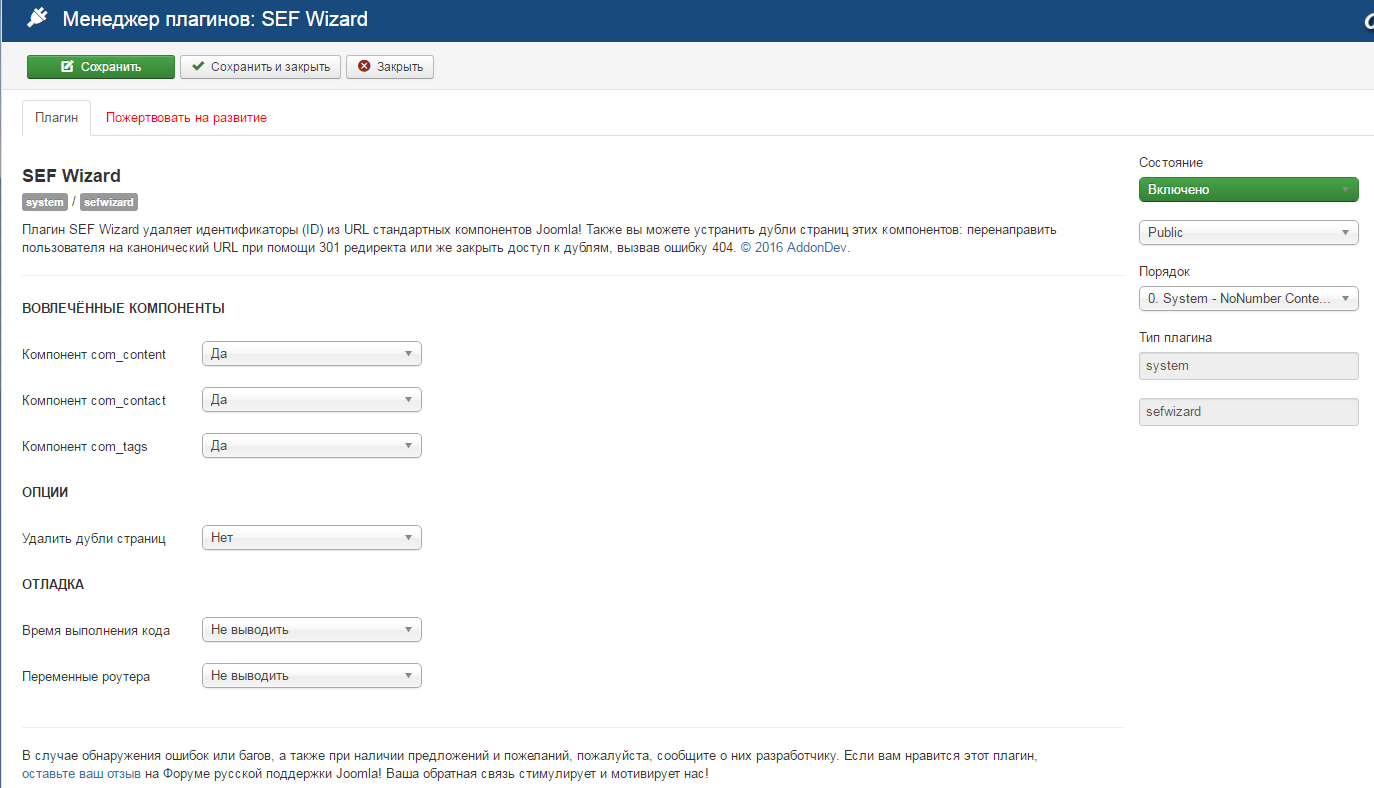Screen dimensions: 1374x788
Task: Open Время выполнения кода dropdown
Action: coord(312,630)
